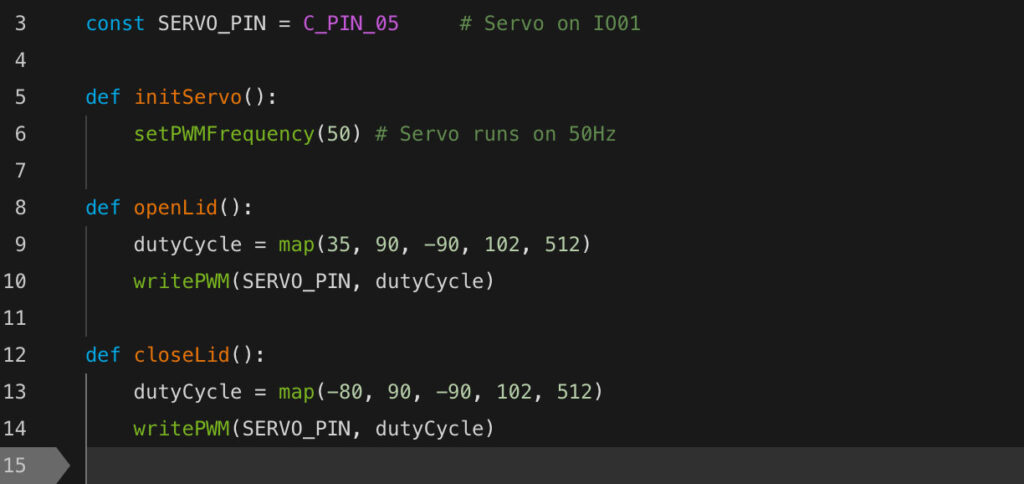Click the value 35 on line 9
Screen dimensions: 1024x484
(332, 245)
